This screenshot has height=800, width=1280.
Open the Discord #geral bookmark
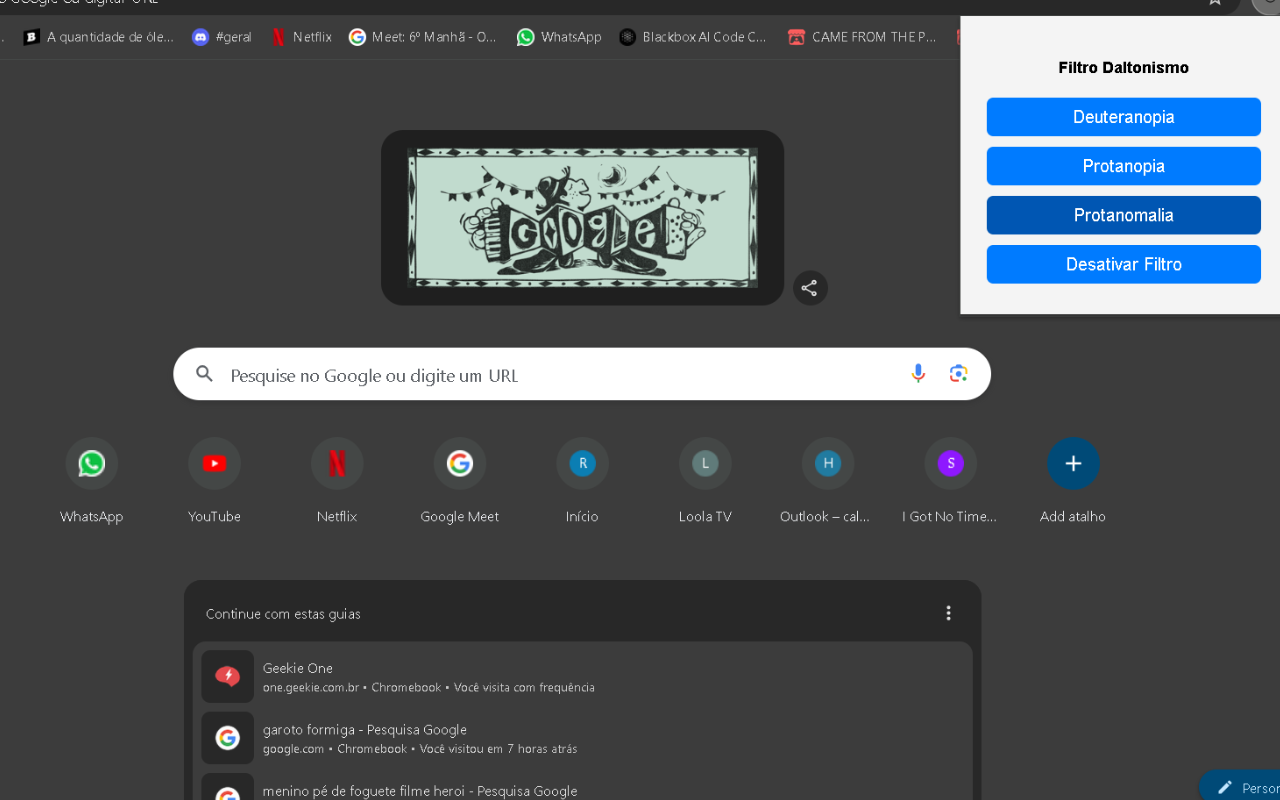(x=222, y=37)
